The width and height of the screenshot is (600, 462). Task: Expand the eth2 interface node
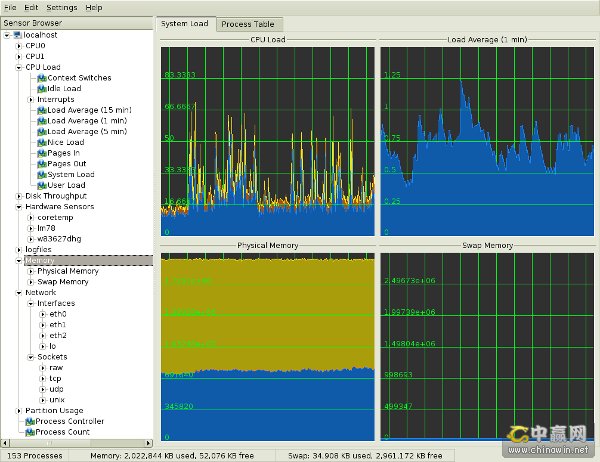click(43, 335)
